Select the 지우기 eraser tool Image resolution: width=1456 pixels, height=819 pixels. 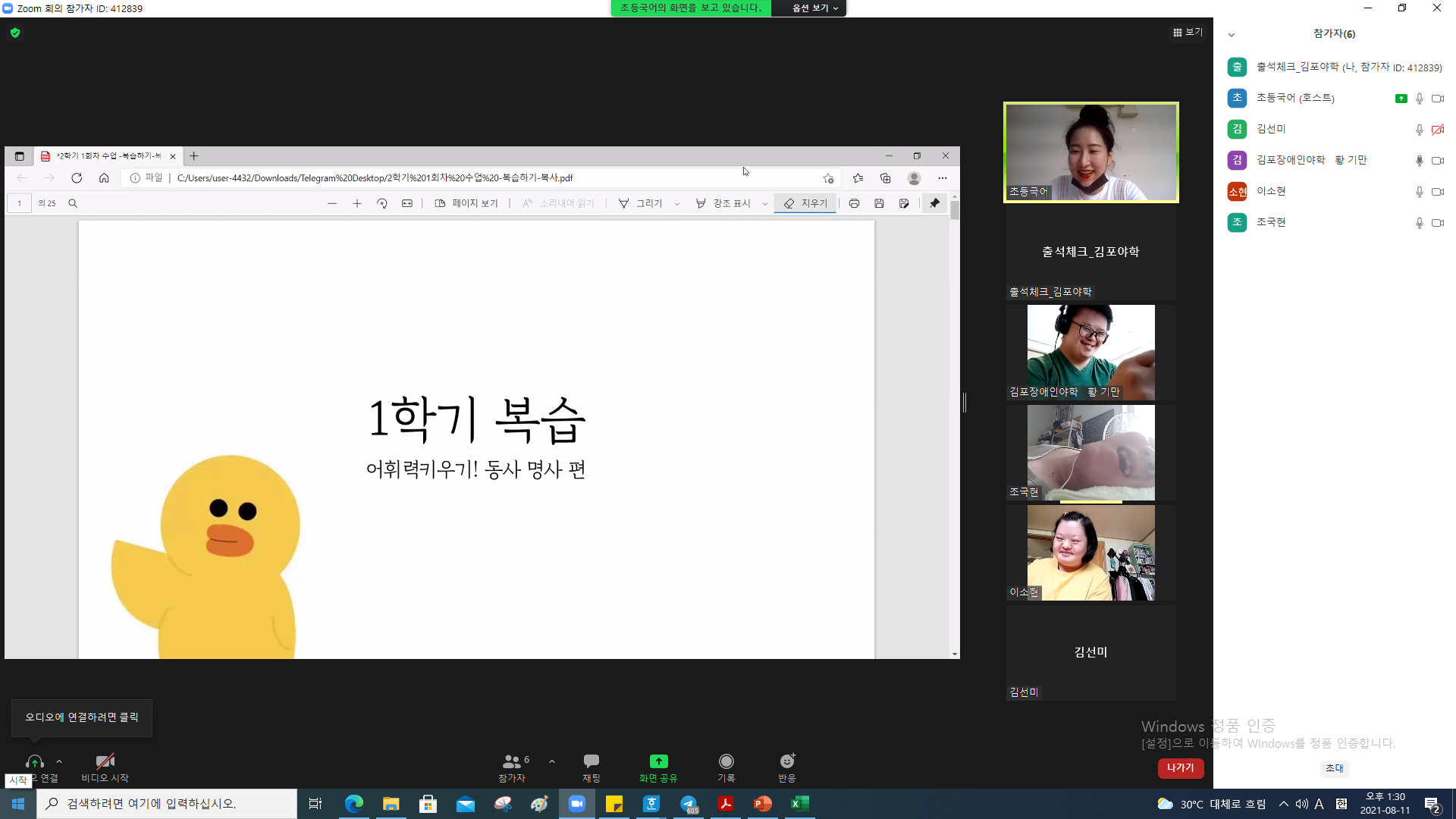pyautogui.click(x=805, y=203)
